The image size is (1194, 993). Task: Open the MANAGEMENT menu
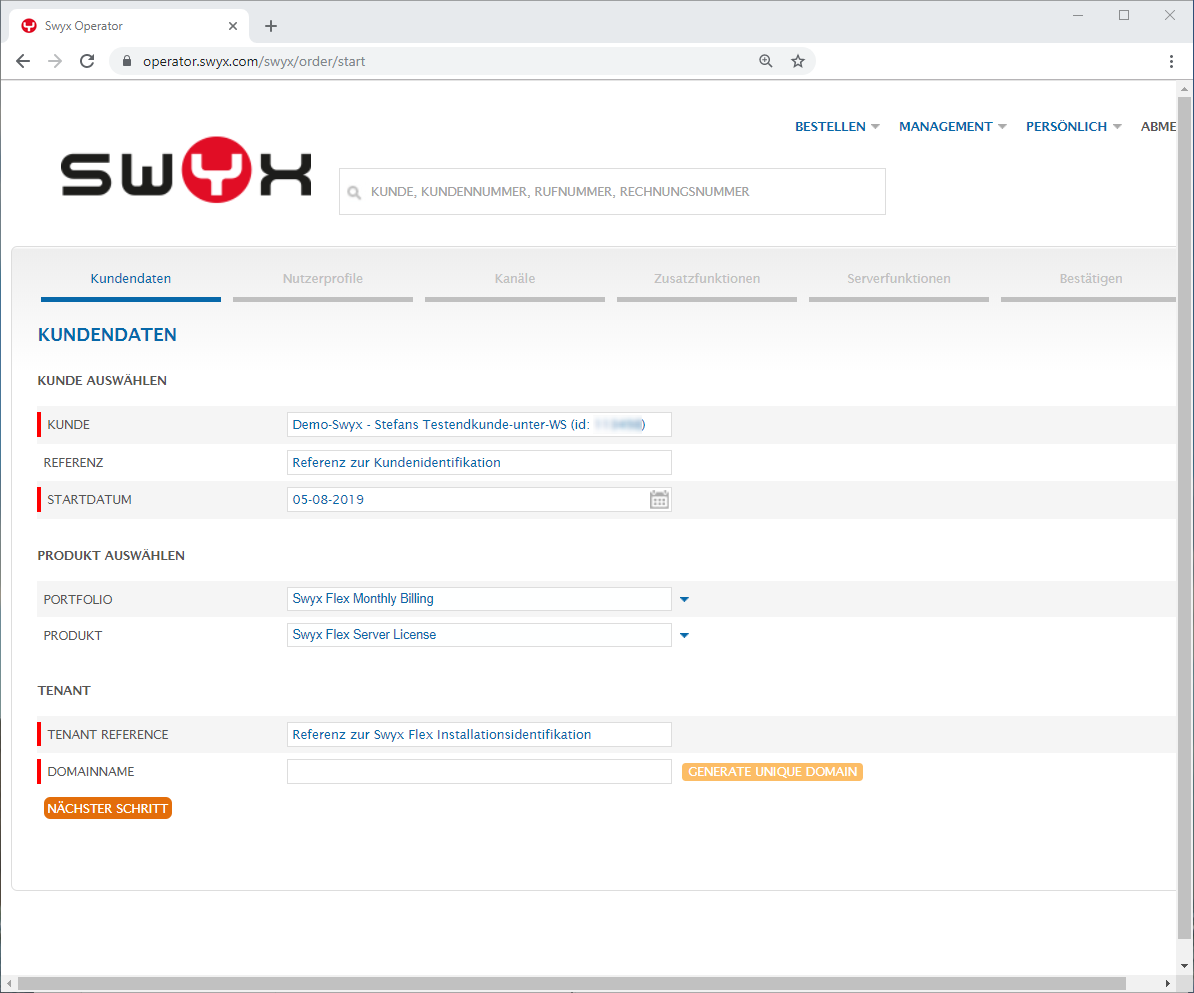(x=953, y=126)
